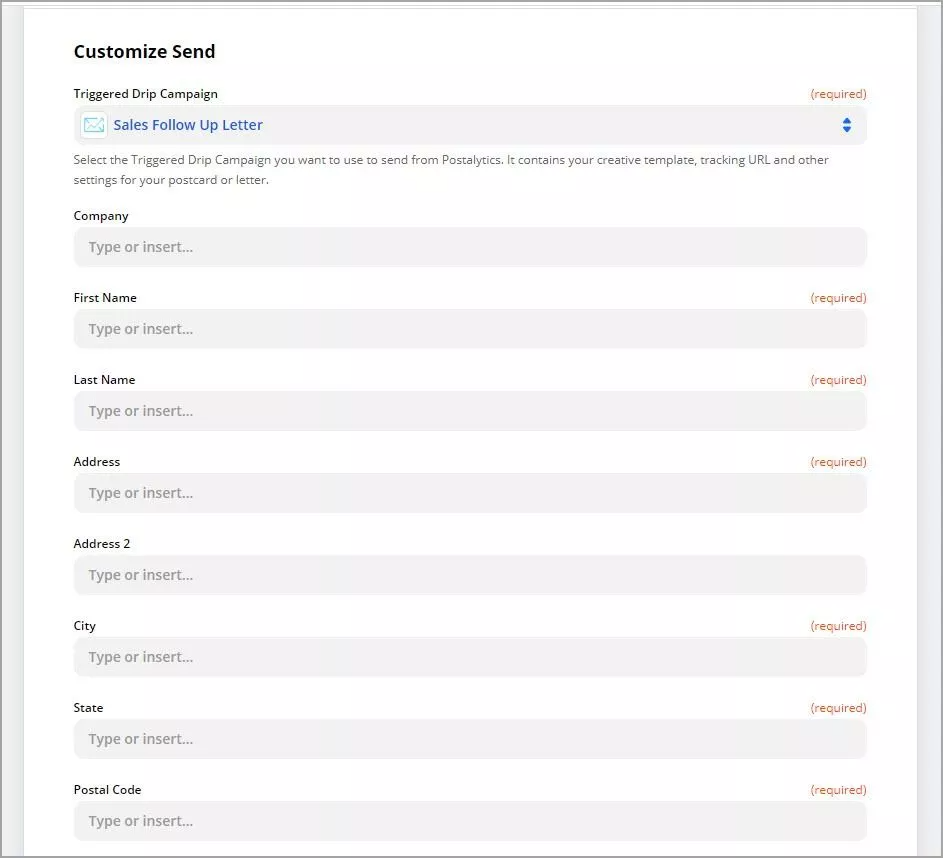Click the Triggered Drip Campaign label

pyautogui.click(x=146, y=94)
